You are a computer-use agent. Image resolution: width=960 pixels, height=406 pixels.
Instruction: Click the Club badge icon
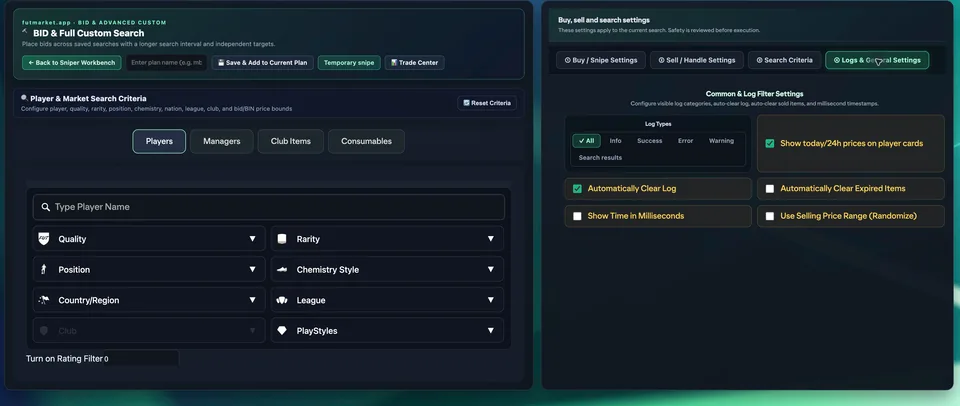[x=43, y=331]
